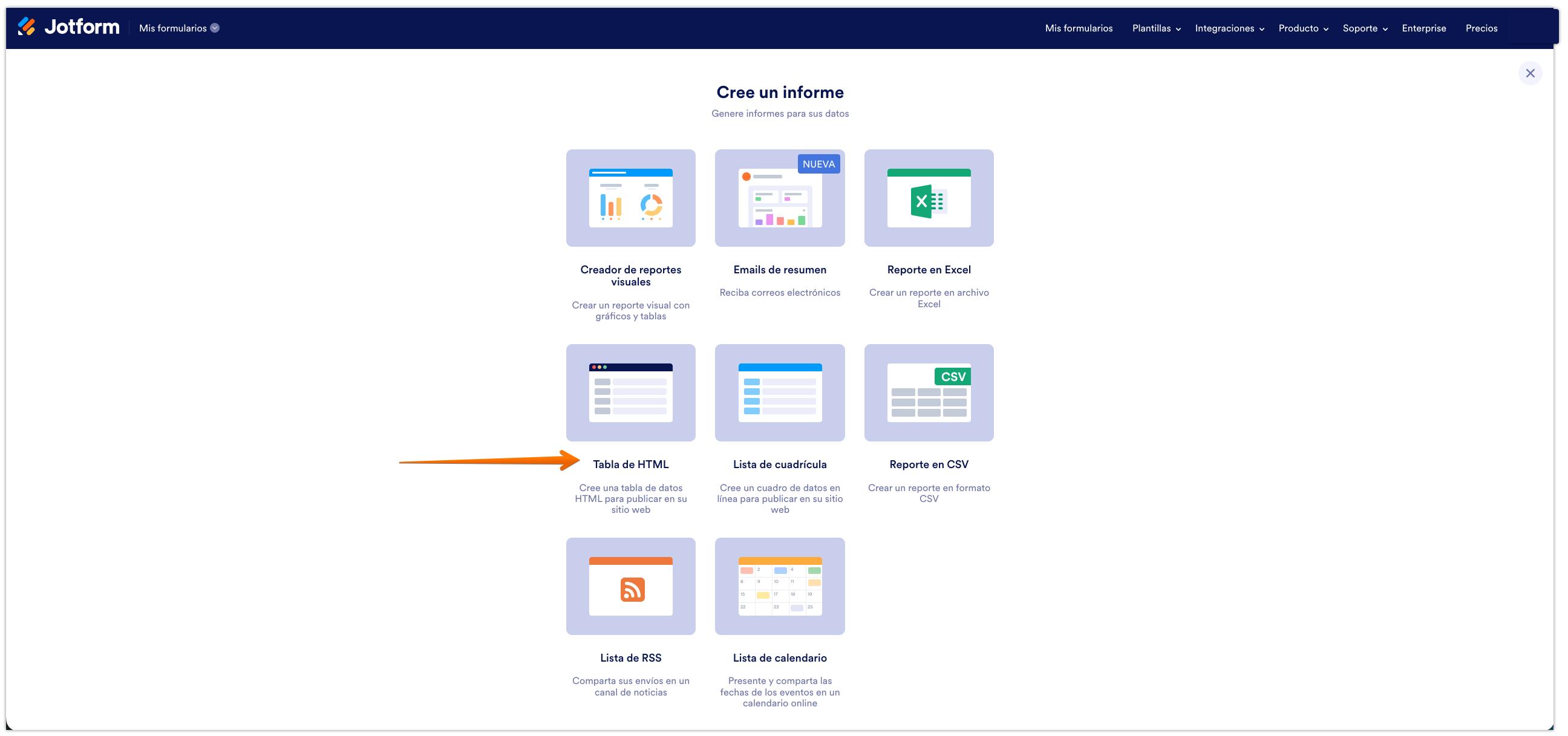Go to Mis formularios in the navbar

click(1078, 28)
